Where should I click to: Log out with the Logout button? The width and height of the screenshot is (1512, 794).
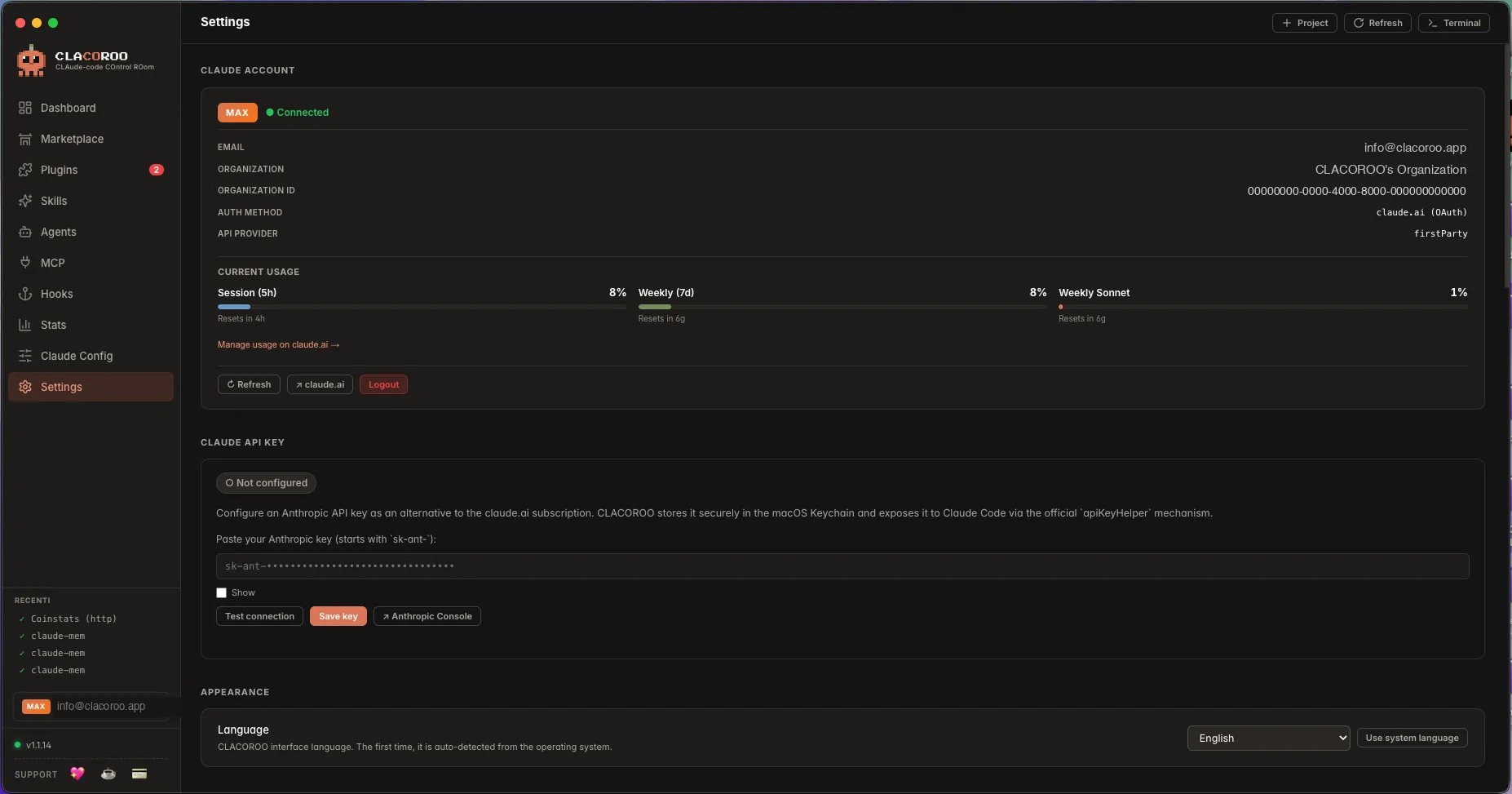pyautogui.click(x=383, y=384)
